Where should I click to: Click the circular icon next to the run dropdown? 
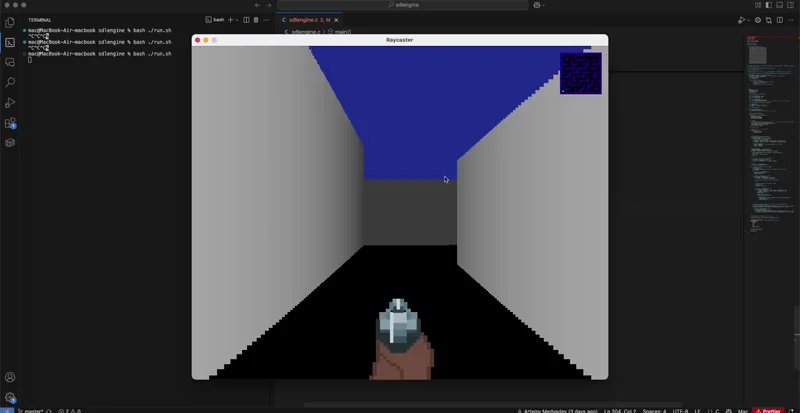click(758, 20)
